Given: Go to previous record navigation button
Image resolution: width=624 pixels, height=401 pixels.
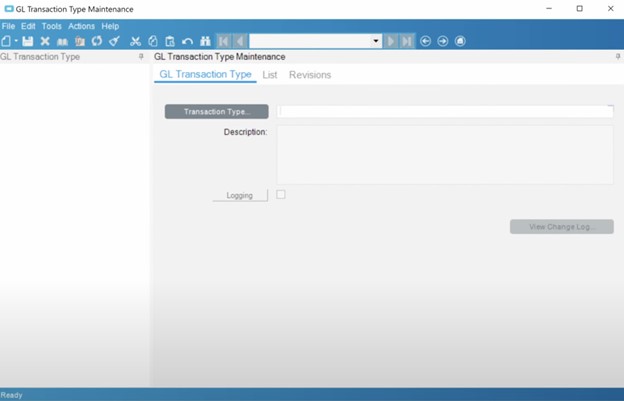Looking at the screenshot, I should click(x=240, y=41).
